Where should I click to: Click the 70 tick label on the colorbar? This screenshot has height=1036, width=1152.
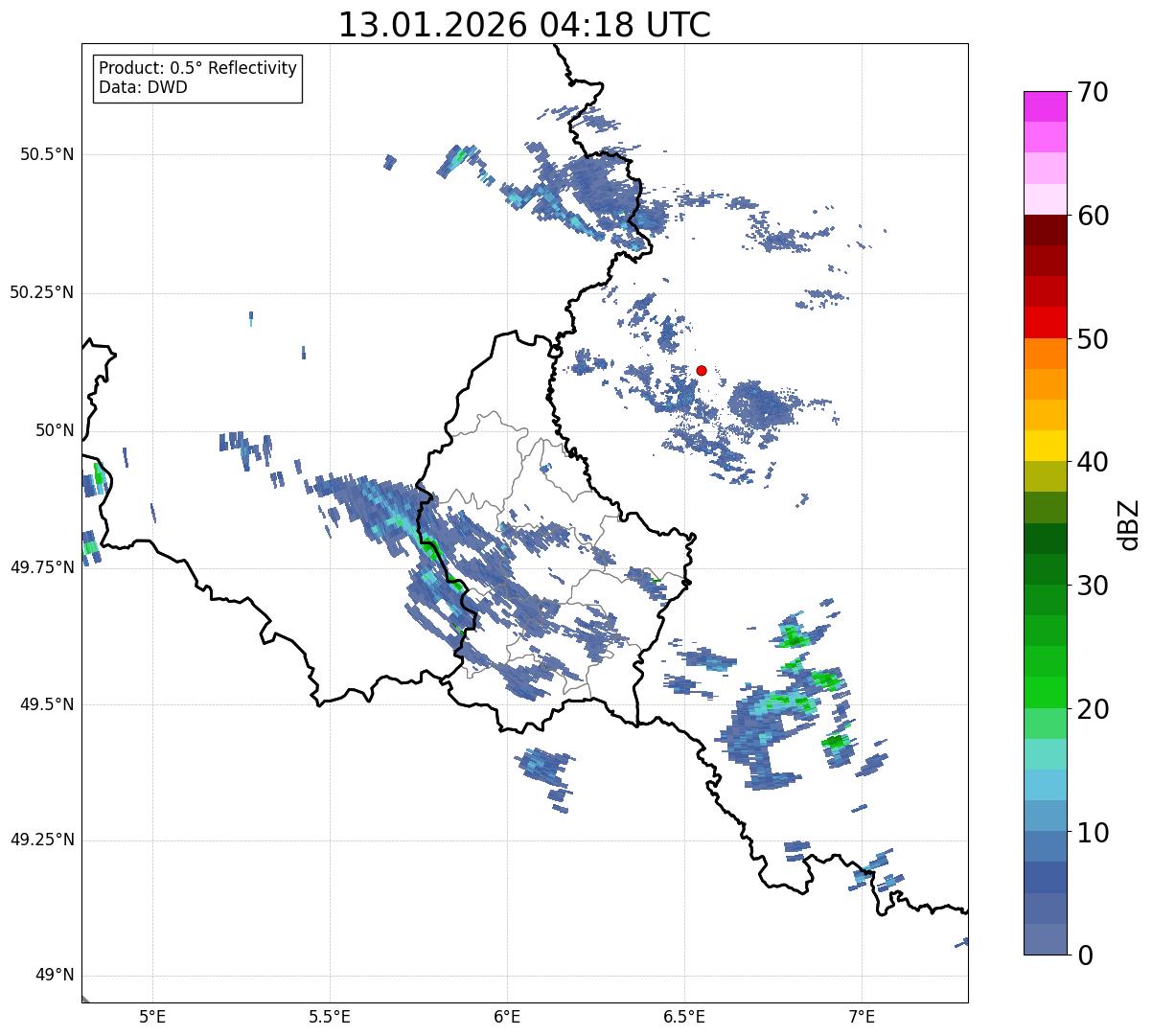pyautogui.click(x=1093, y=92)
